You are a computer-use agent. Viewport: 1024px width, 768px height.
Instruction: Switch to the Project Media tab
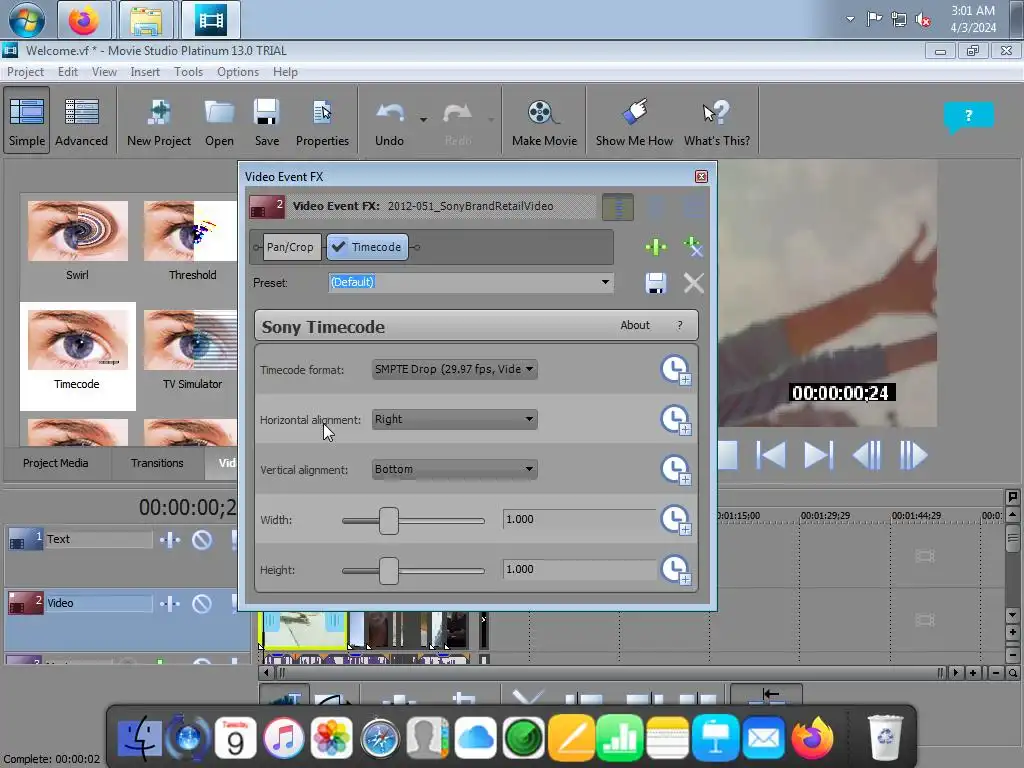[x=56, y=463]
